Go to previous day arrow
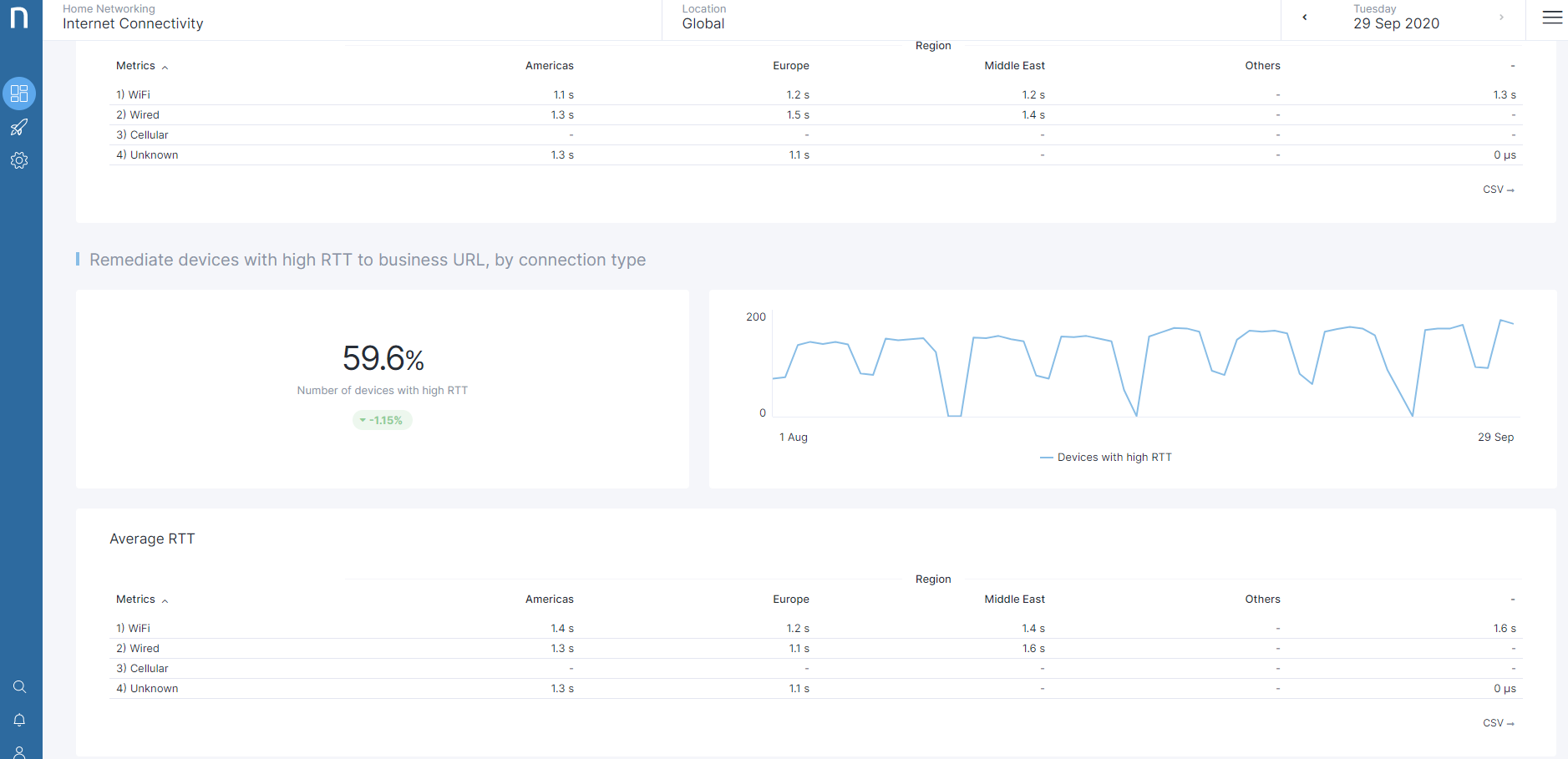The height and width of the screenshot is (759, 1568). [x=1305, y=18]
